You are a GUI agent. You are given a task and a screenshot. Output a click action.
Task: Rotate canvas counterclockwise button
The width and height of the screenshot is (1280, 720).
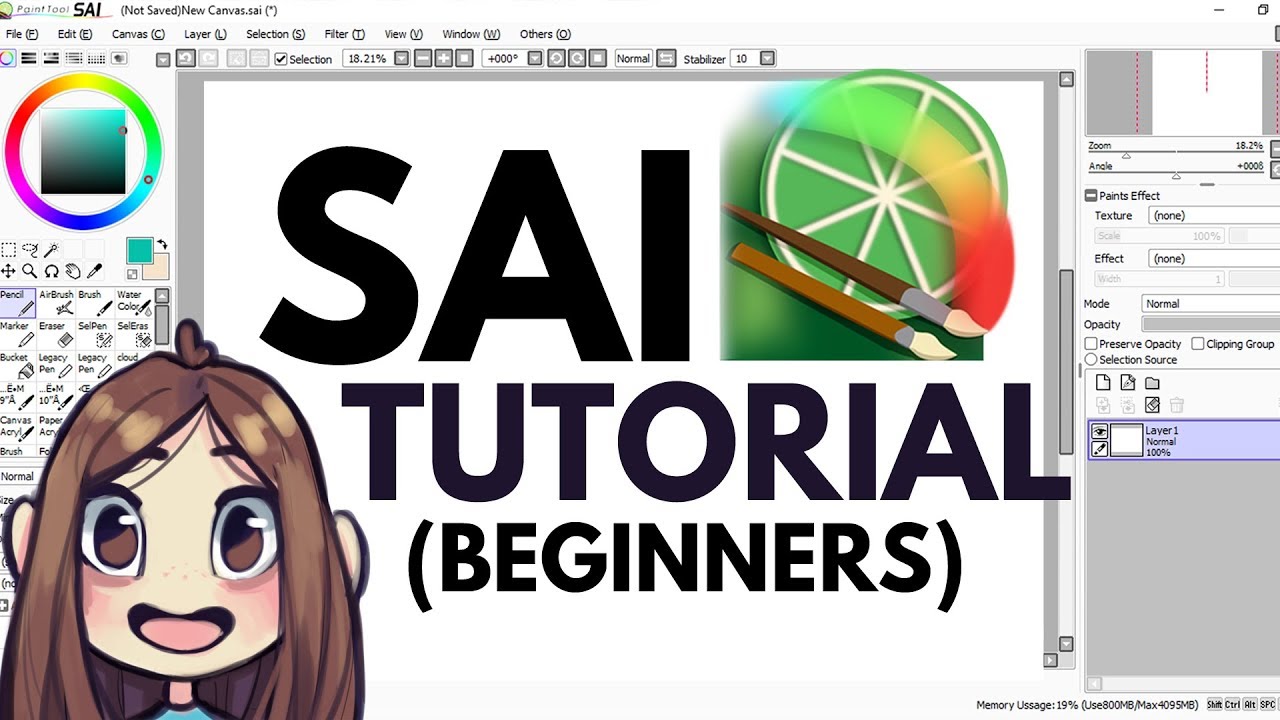click(x=557, y=59)
